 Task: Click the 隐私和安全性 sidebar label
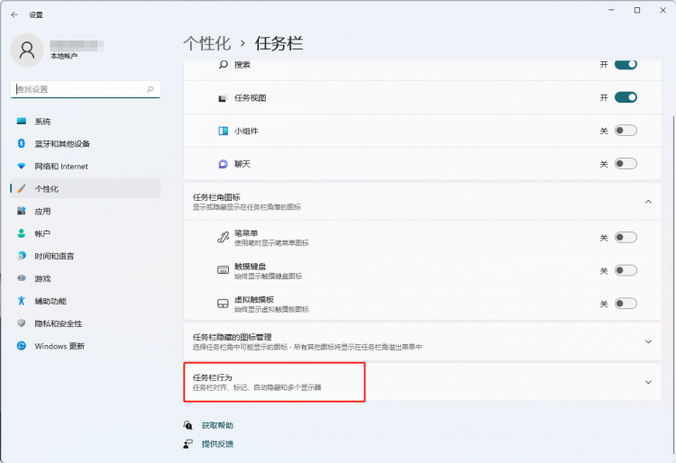pos(58,323)
